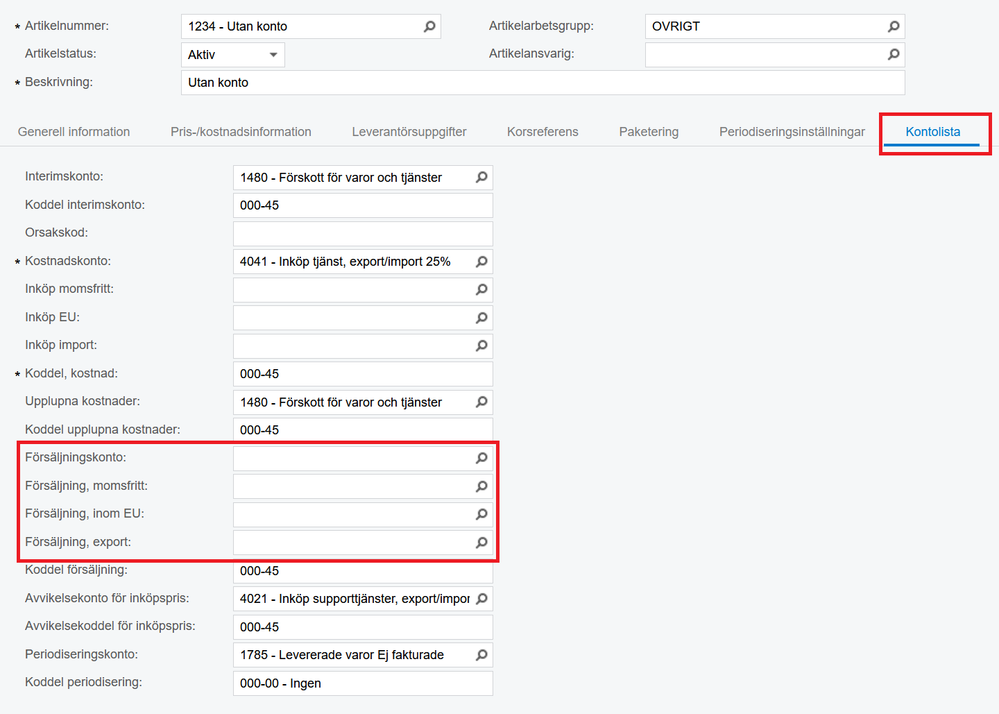Viewport: 999px width, 714px height.
Task: Click the Orsakskod input field
Action: tap(362, 234)
